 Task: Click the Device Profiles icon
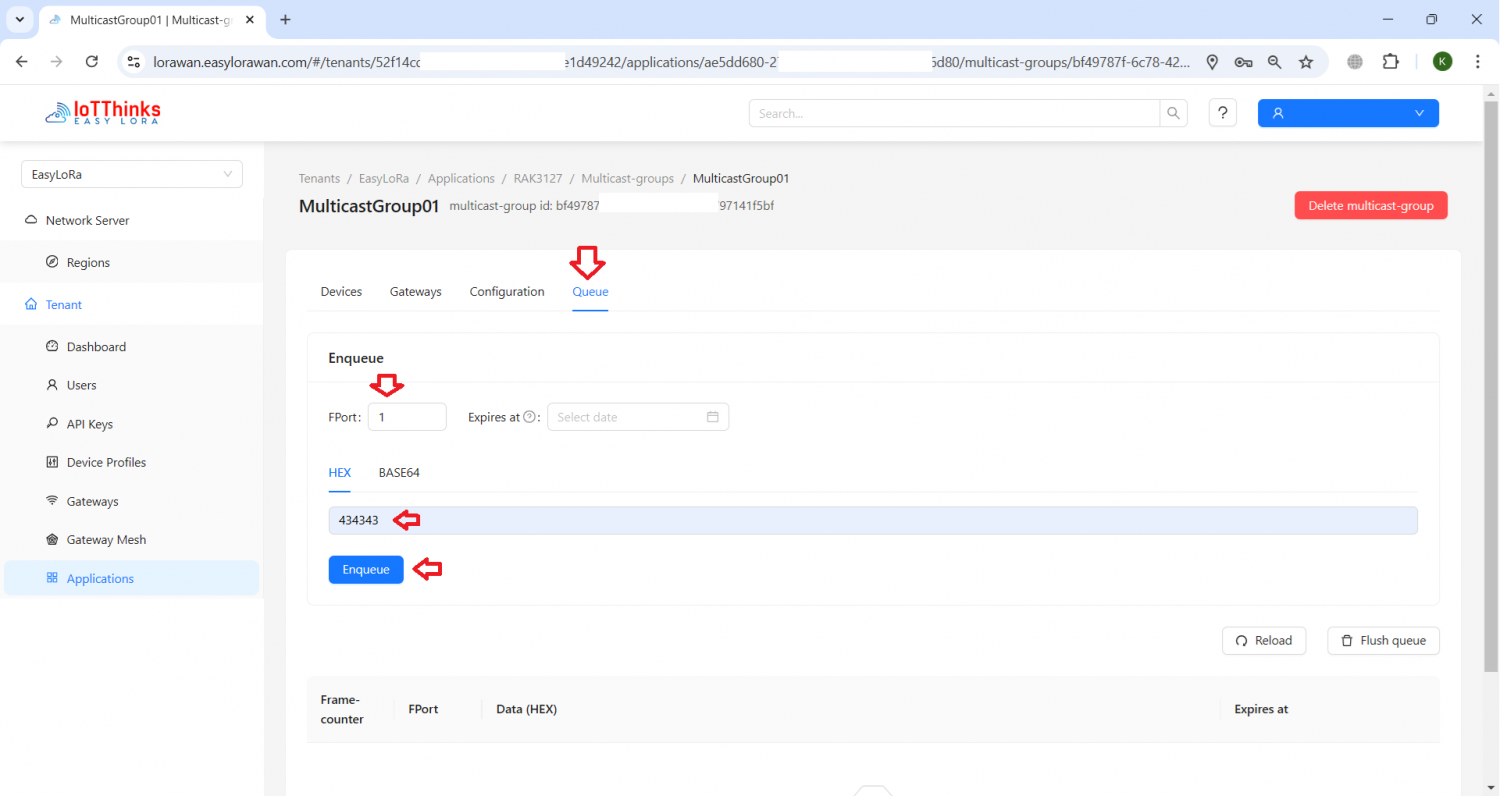[51, 462]
